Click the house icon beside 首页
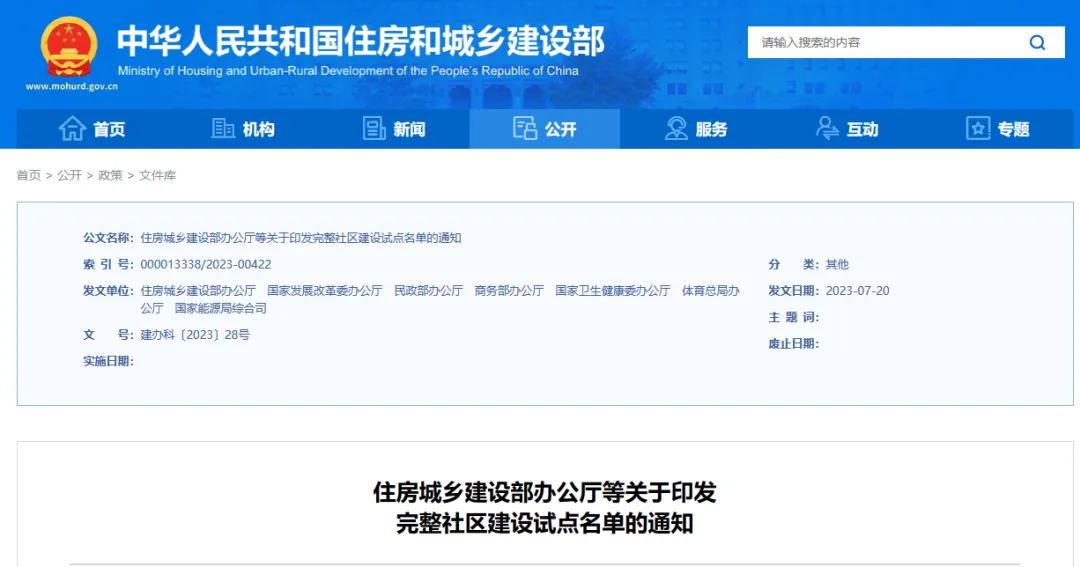This screenshot has height=567, width=1080. pyautogui.click(x=72, y=129)
